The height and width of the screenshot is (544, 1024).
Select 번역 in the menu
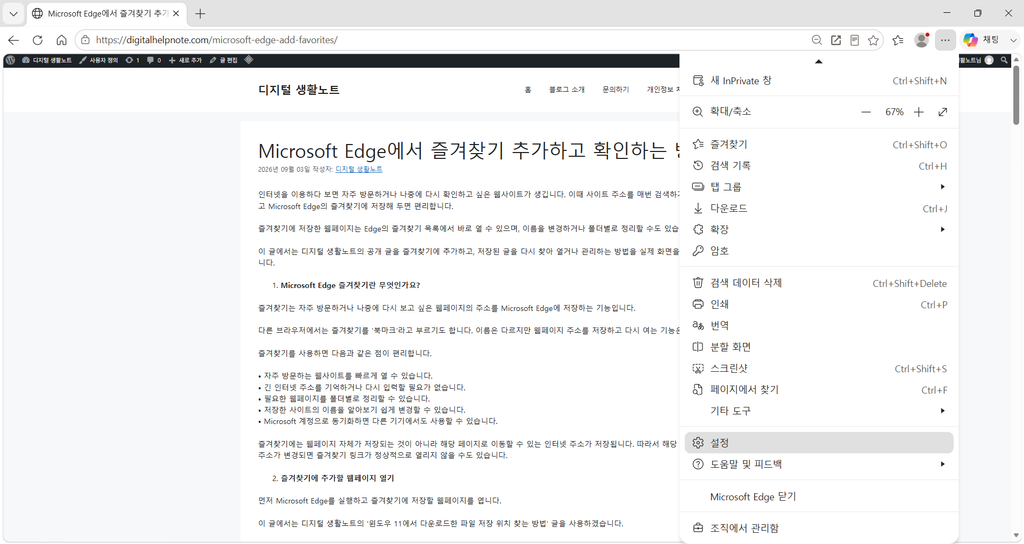pyautogui.click(x=819, y=325)
